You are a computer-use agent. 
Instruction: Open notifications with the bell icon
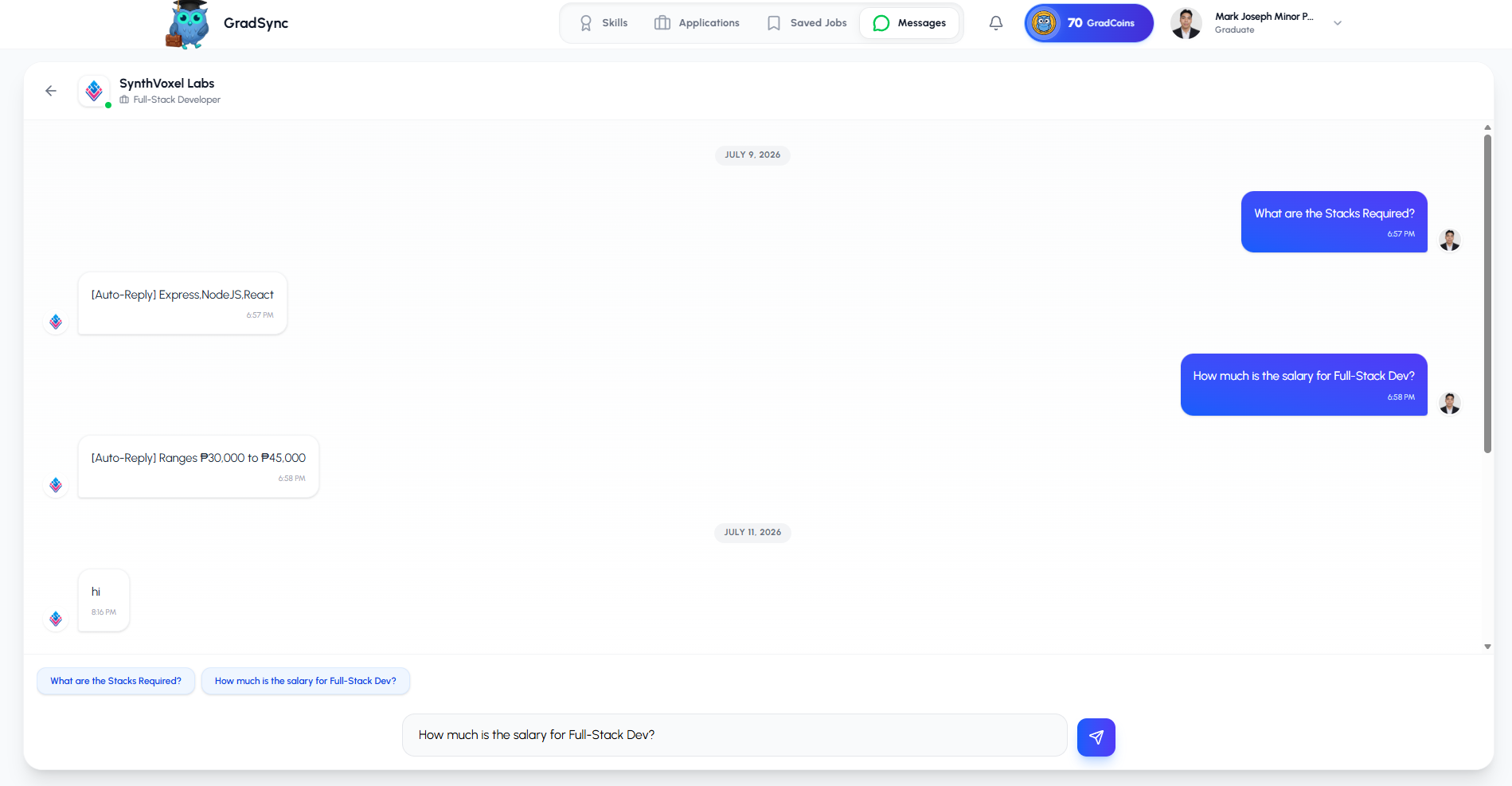pos(996,23)
